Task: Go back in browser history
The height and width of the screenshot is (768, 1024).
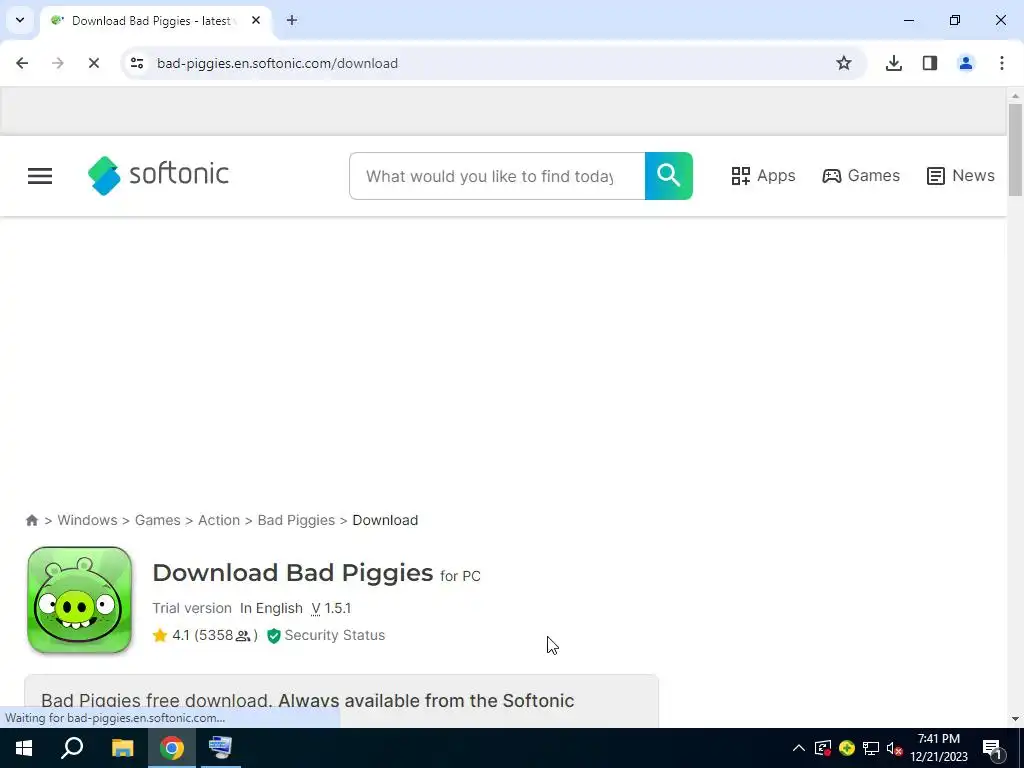Action: [22, 63]
